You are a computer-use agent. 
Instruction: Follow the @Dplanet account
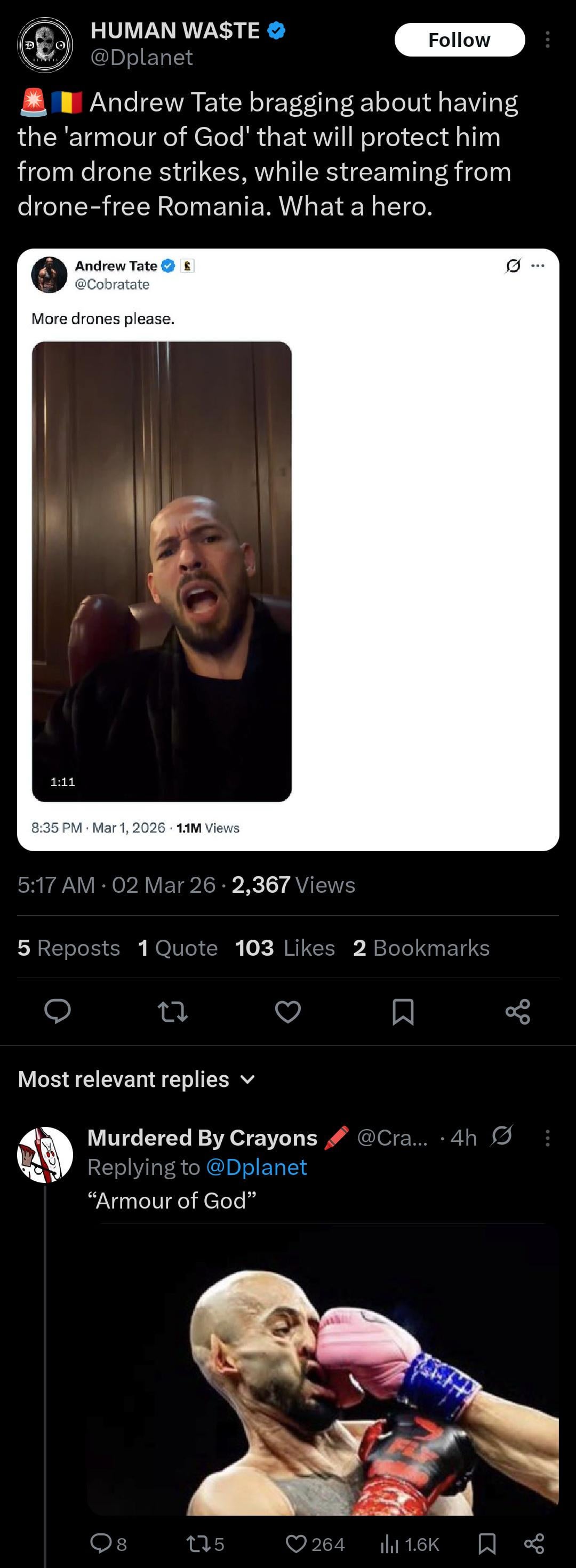pos(459,39)
